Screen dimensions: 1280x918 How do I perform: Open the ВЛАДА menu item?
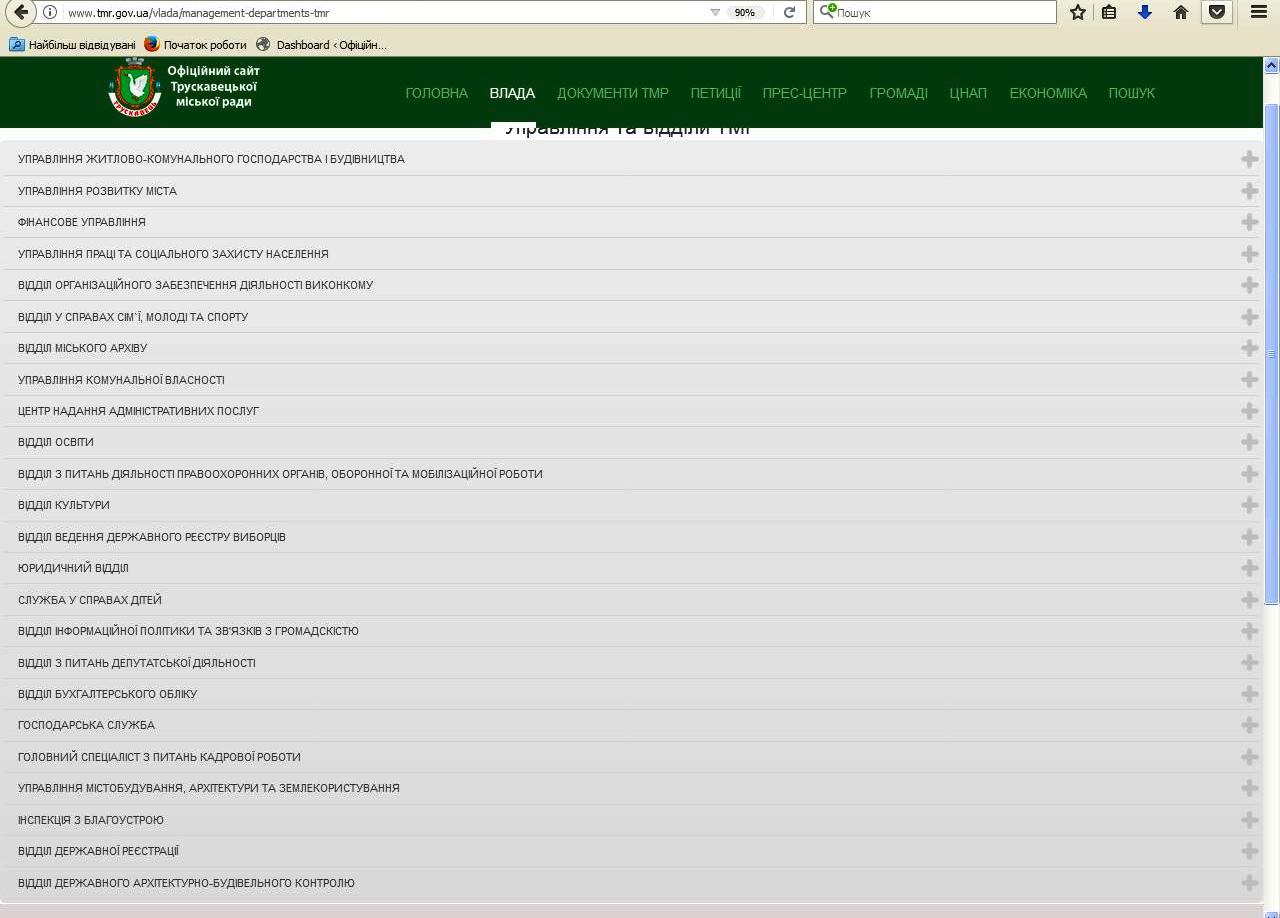512,93
